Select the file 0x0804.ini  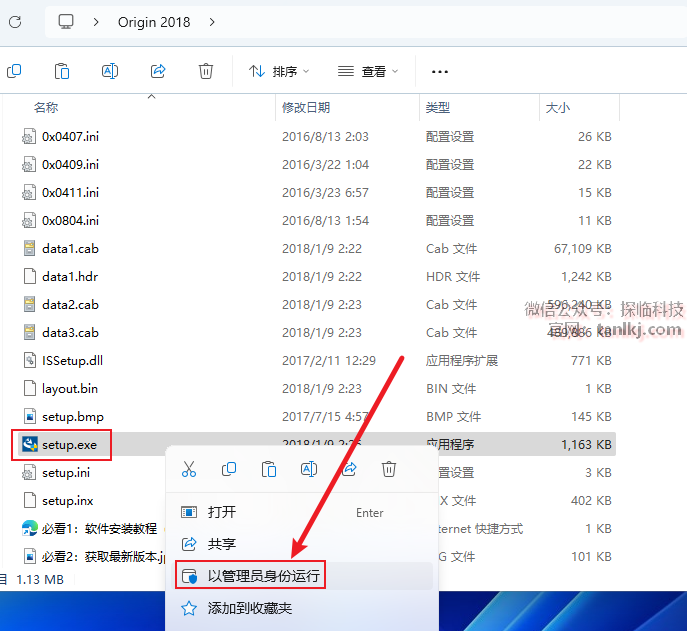click(x=70, y=221)
